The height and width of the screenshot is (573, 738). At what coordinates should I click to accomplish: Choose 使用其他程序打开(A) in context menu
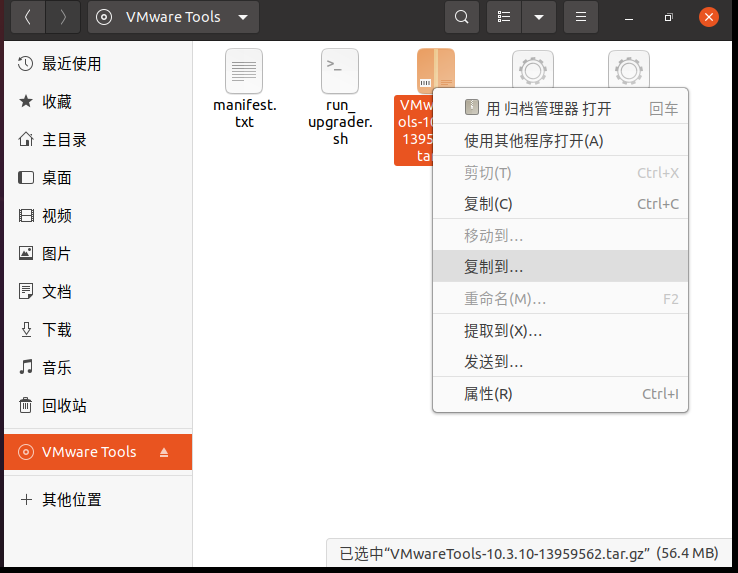pos(560,141)
